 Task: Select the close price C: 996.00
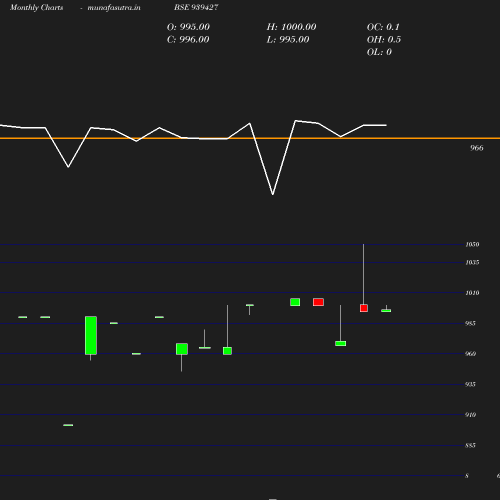click(x=188, y=40)
